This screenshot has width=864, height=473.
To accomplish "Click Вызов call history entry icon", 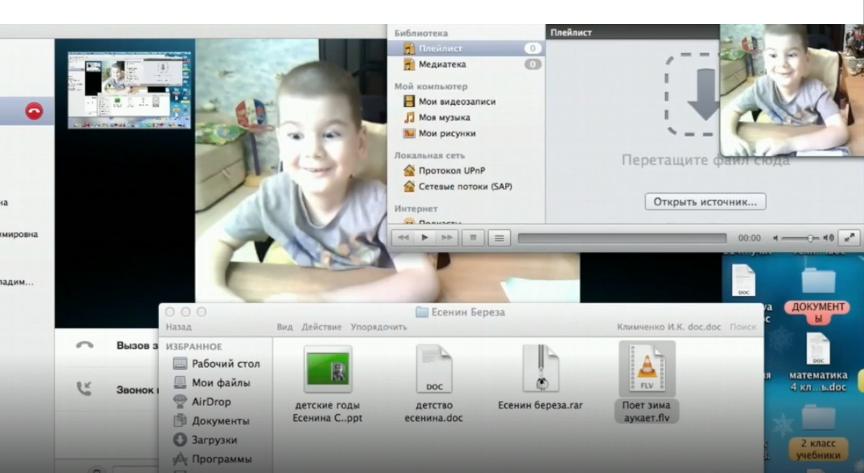I will click(84, 345).
